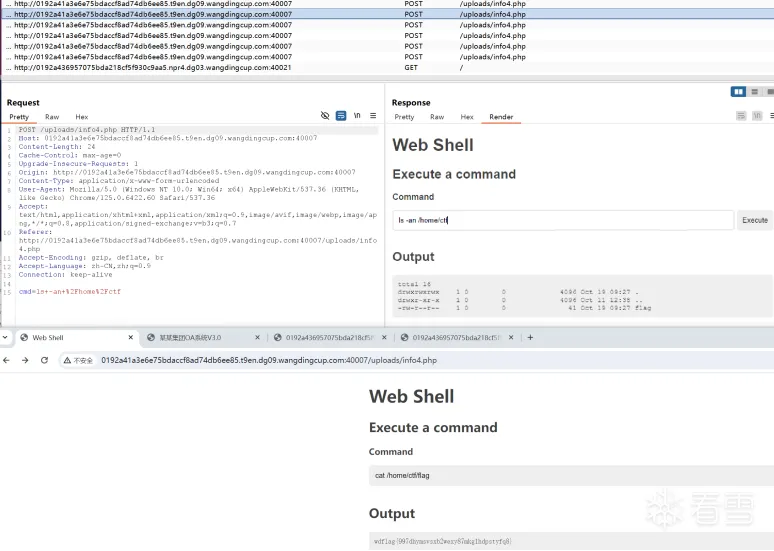
Task: Click the browser address bar URL
Action: [x=269, y=360]
